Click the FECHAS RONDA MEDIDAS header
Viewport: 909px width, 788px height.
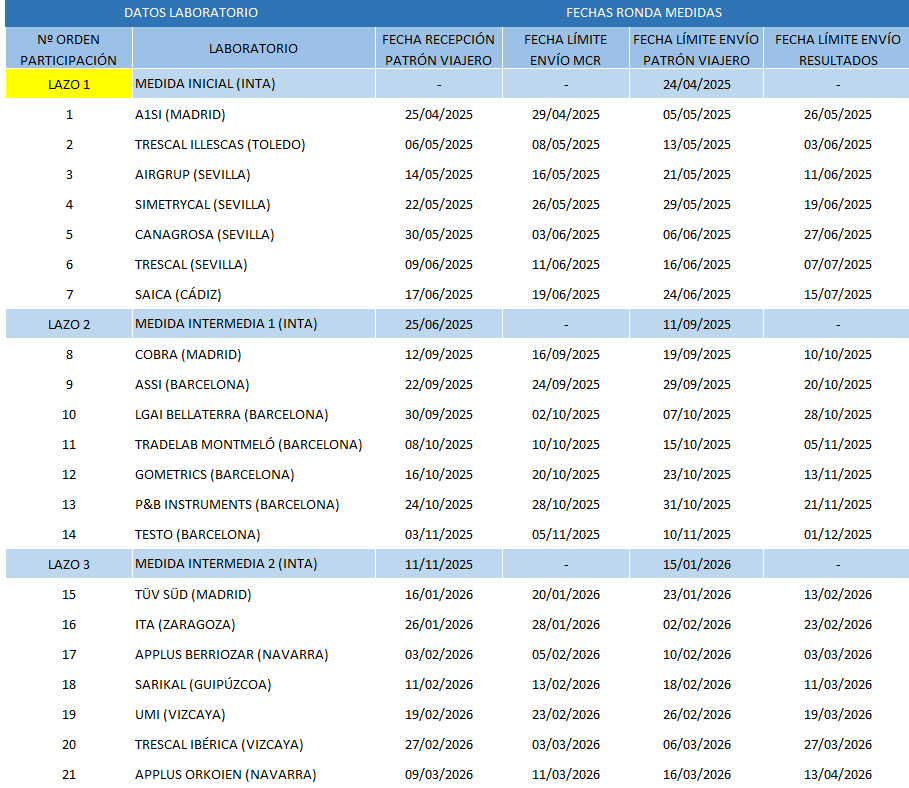(x=643, y=13)
